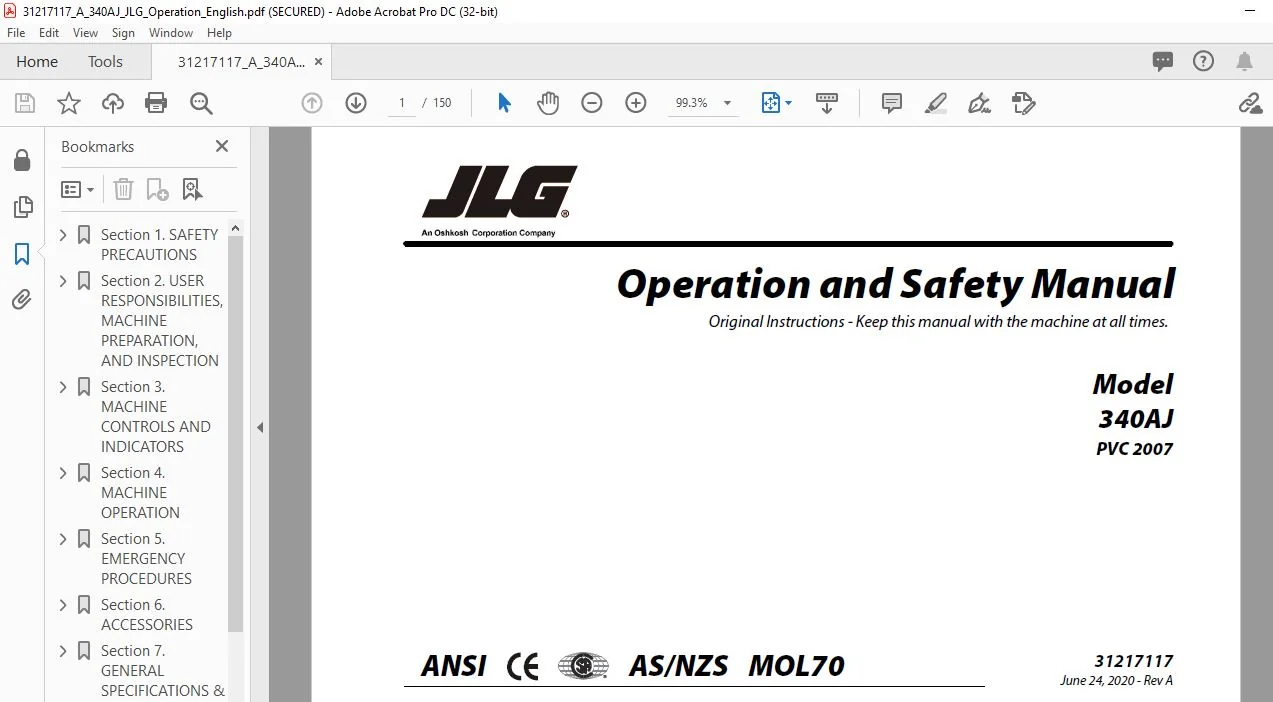Open the find text magnifier tool
Viewport: 1273px width, 702px height.
point(201,103)
